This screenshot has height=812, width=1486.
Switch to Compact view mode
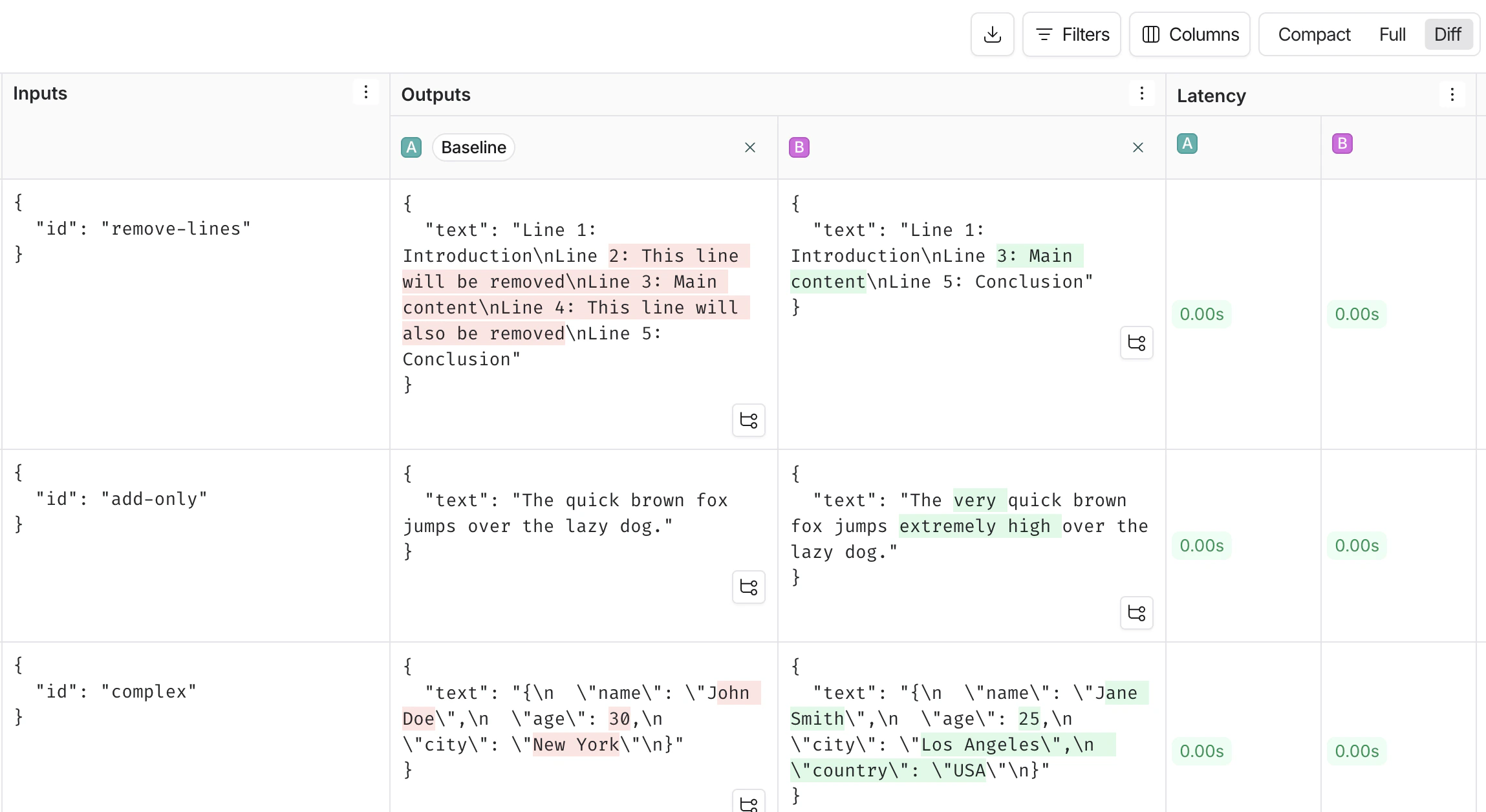pos(1314,34)
